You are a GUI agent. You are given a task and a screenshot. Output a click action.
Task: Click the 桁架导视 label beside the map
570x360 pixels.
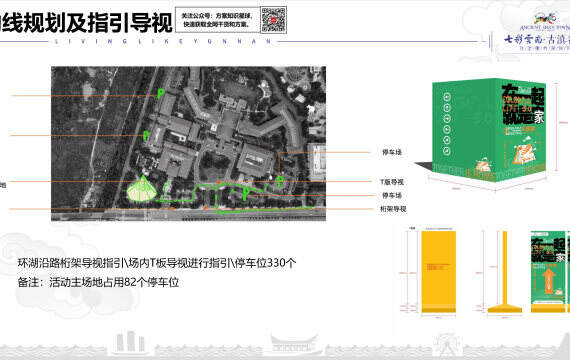(393, 209)
